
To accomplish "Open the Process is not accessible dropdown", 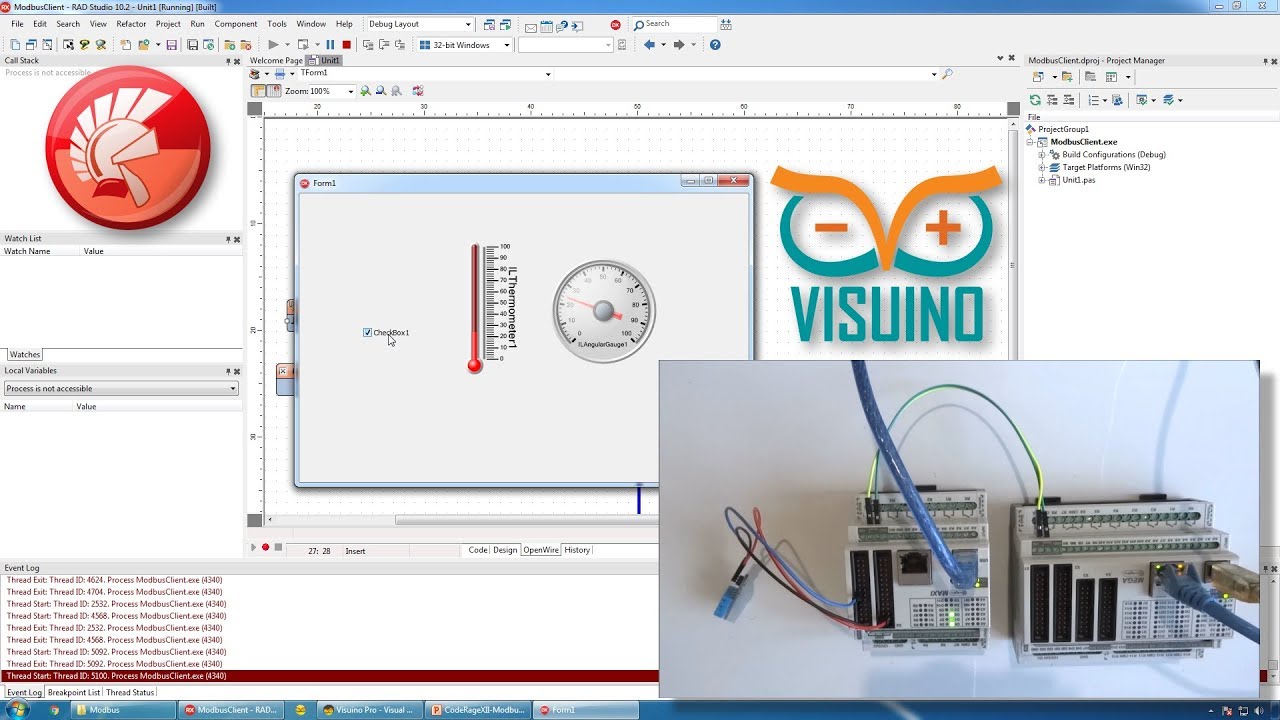I will (x=233, y=388).
